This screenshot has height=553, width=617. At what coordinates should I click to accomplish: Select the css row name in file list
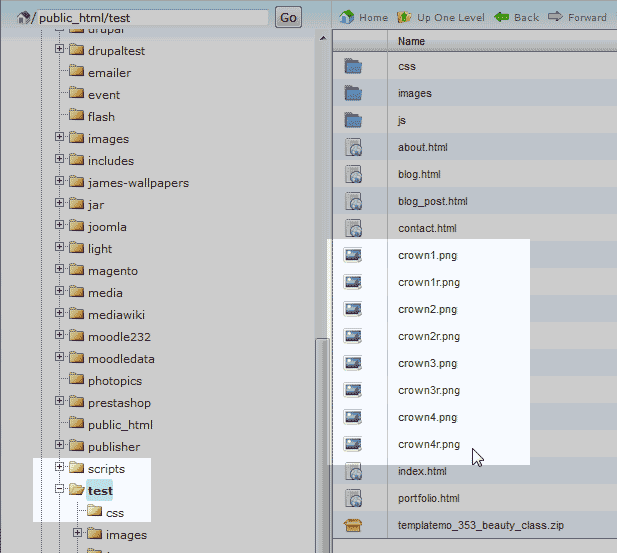click(x=407, y=67)
